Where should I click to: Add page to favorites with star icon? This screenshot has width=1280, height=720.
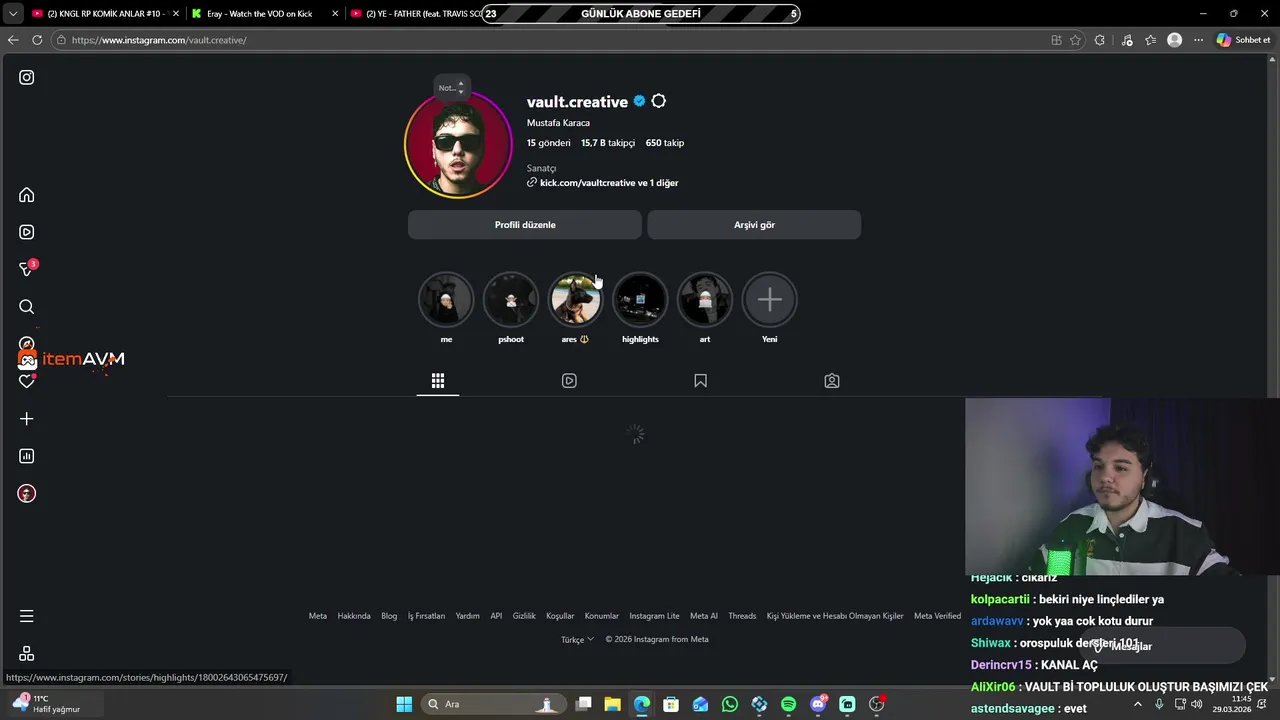(x=1075, y=40)
